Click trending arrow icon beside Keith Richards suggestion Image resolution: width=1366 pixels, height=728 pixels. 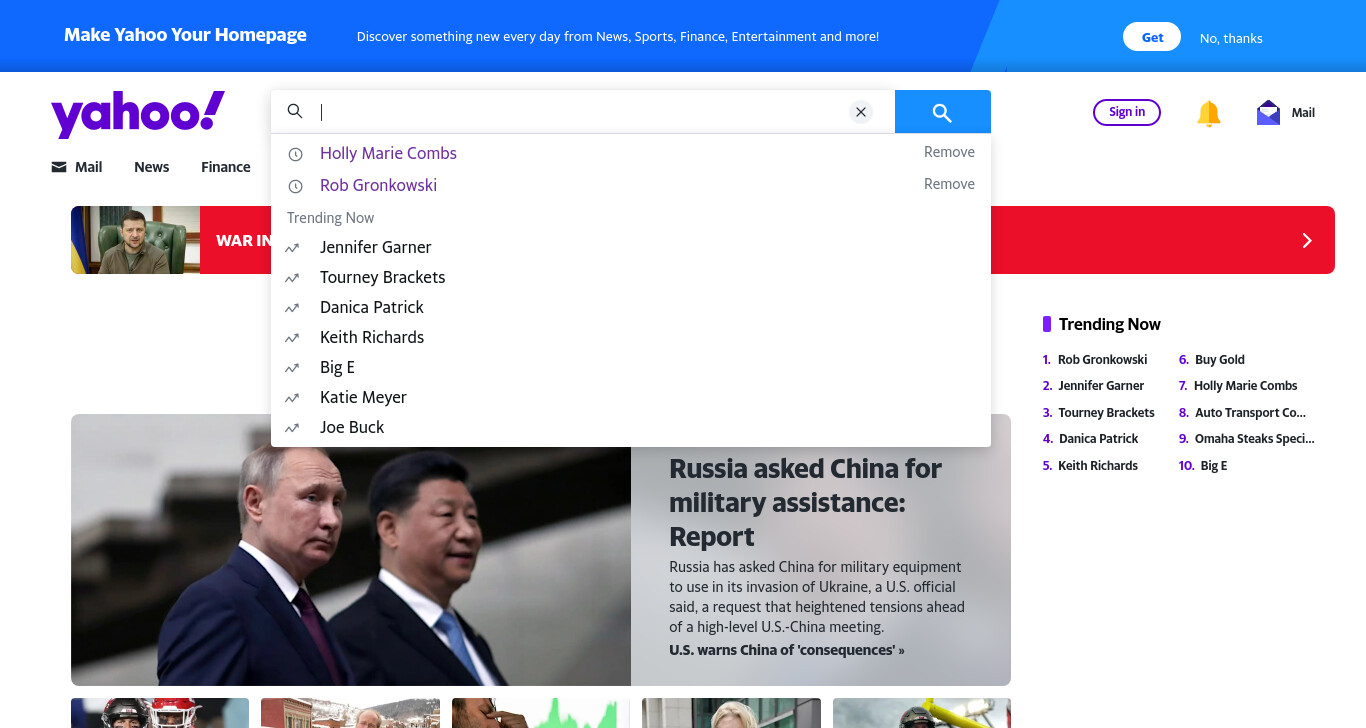(x=292, y=338)
